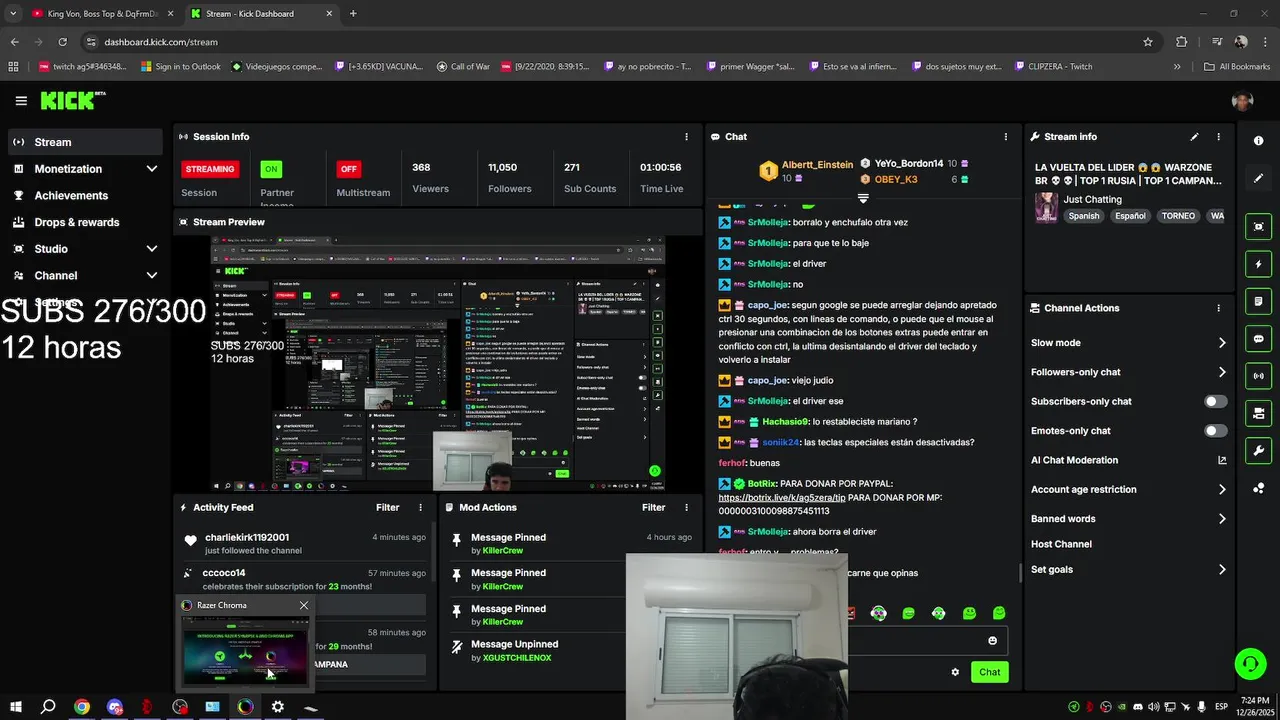Image resolution: width=1280 pixels, height=720 pixels.
Task: Toggle the broadcast signal widget icon in right sidebar
Action: 1258,376
